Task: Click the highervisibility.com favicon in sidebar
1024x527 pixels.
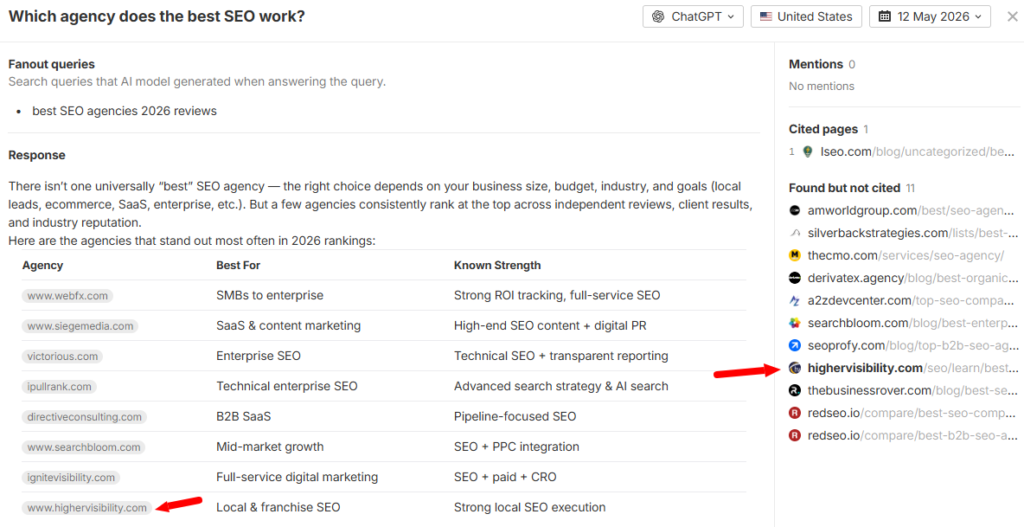Action: 795,368
